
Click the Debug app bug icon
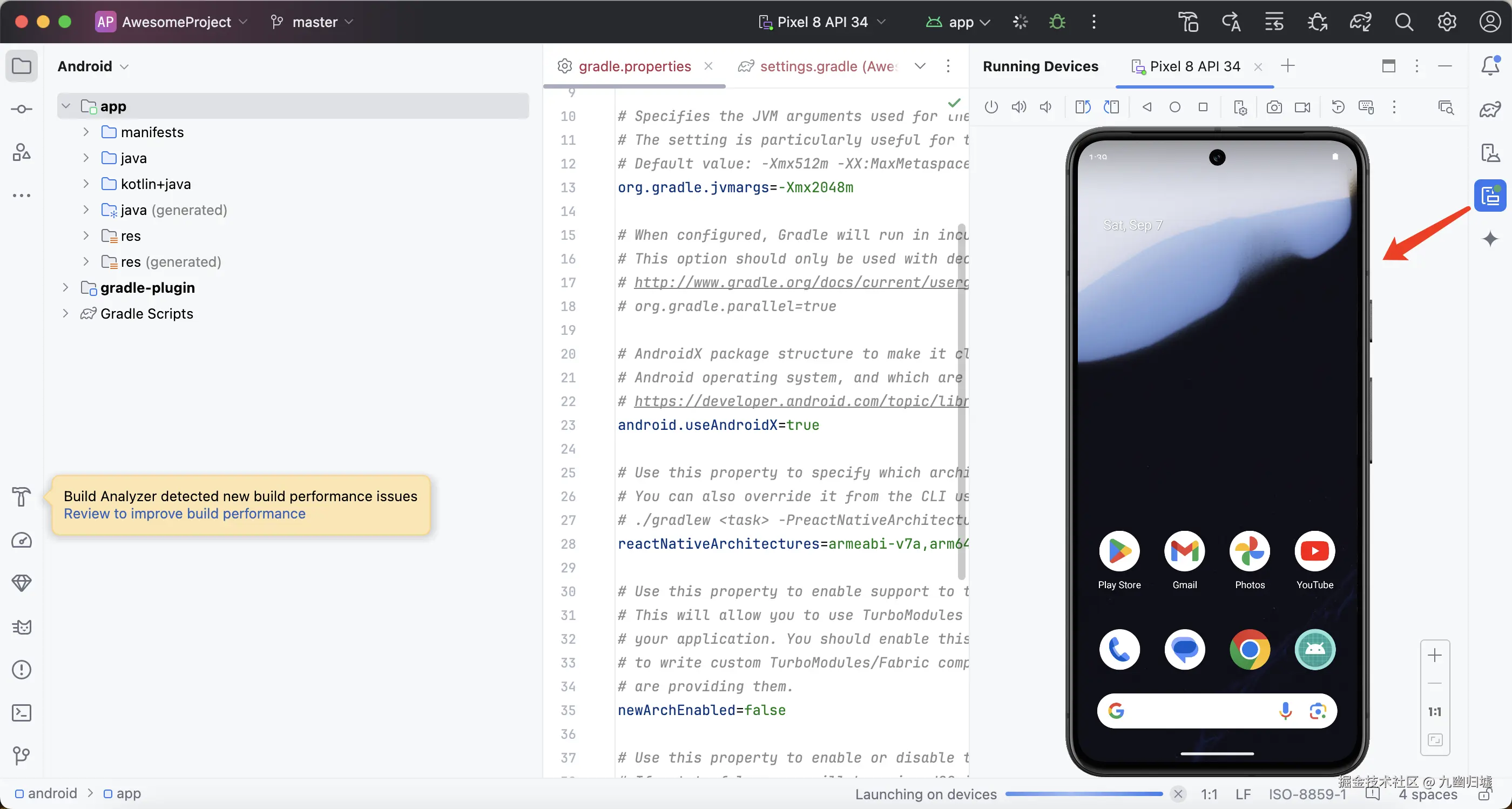click(x=1057, y=22)
